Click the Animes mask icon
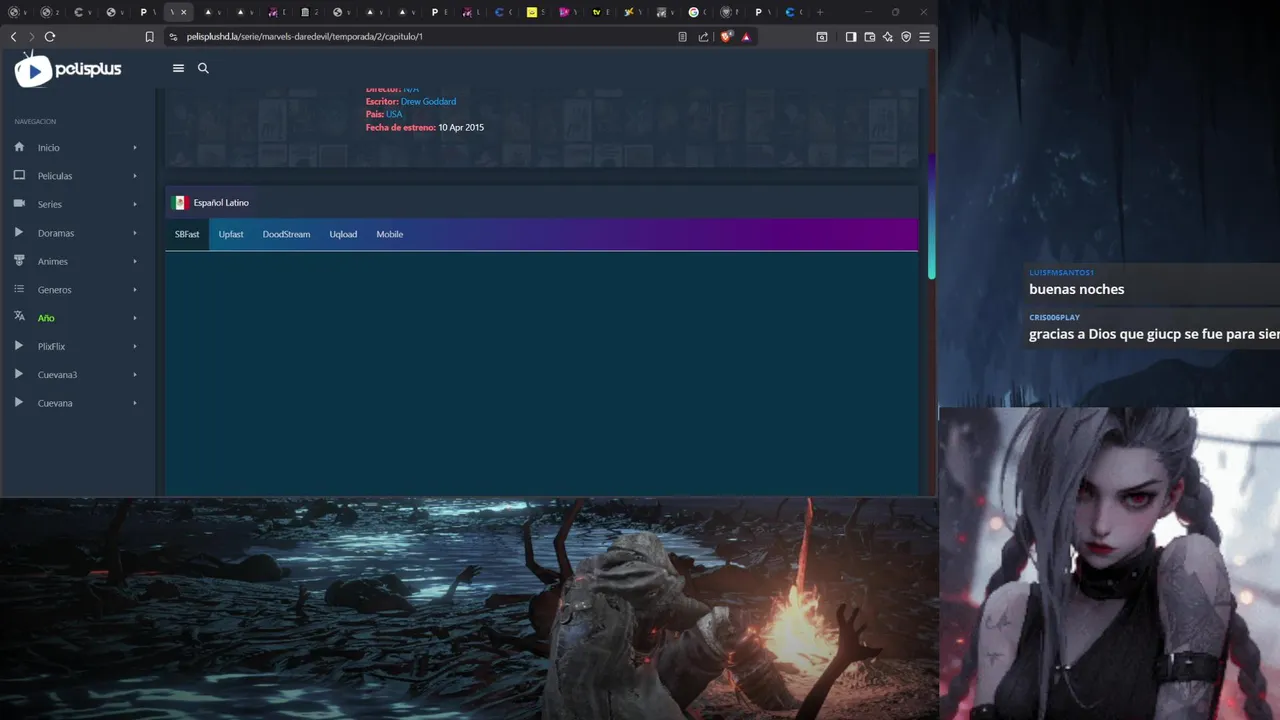Screen dimensions: 1280x720 (x=19, y=260)
